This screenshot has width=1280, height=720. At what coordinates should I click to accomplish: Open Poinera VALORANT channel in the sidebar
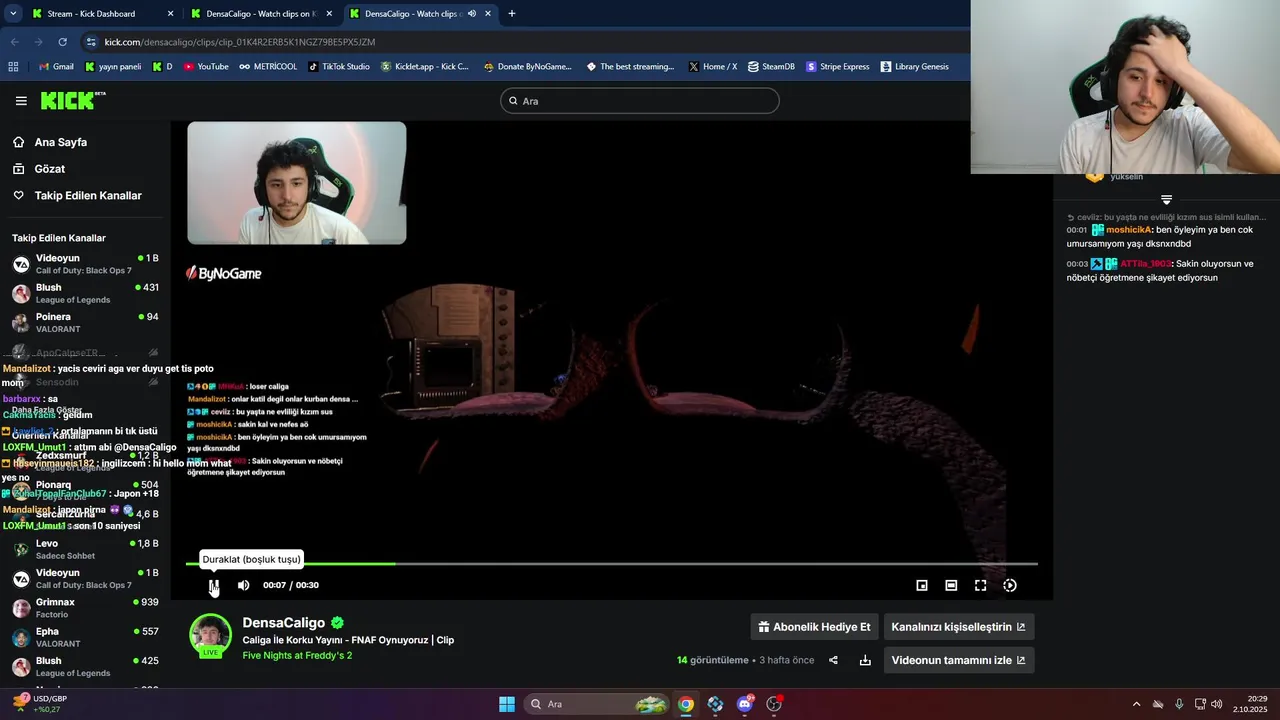coord(85,322)
